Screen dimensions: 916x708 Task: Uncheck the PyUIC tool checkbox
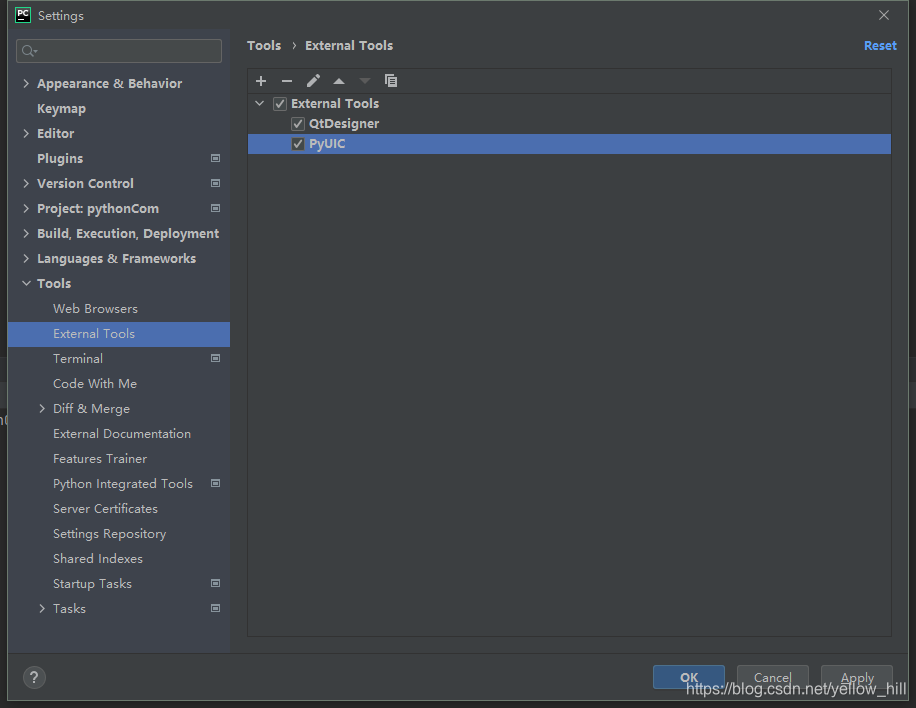coord(298,144)
